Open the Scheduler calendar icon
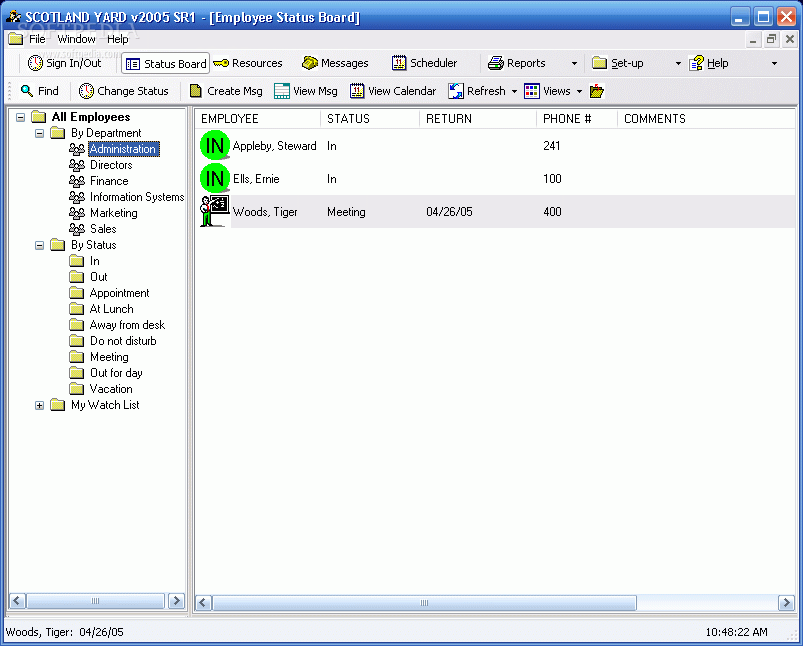This screenshot has height=646, width=803. 398,63
